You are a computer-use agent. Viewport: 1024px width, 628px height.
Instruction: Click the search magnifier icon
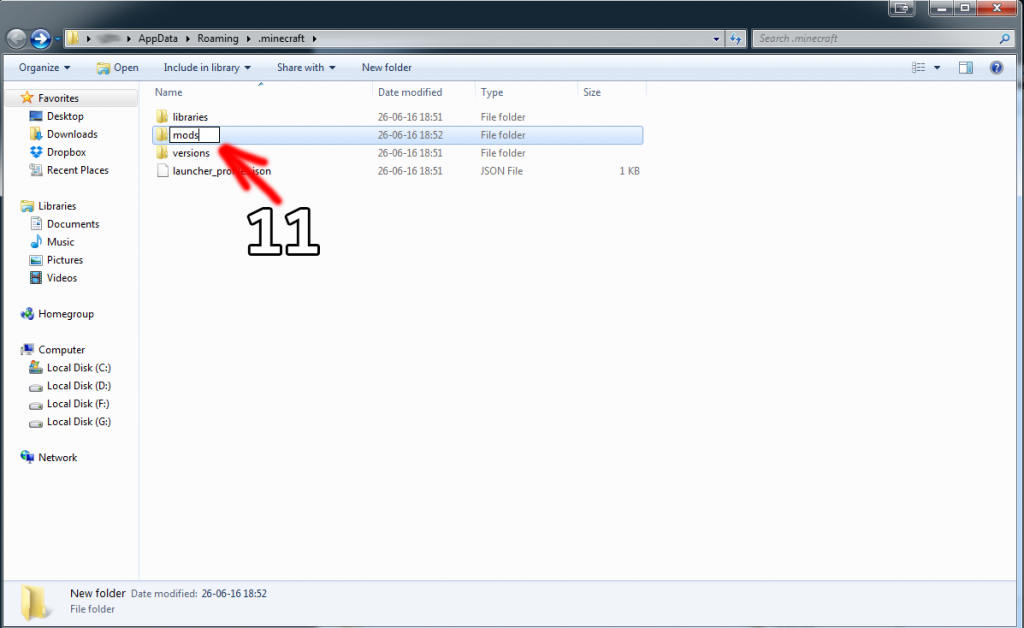1004,39
